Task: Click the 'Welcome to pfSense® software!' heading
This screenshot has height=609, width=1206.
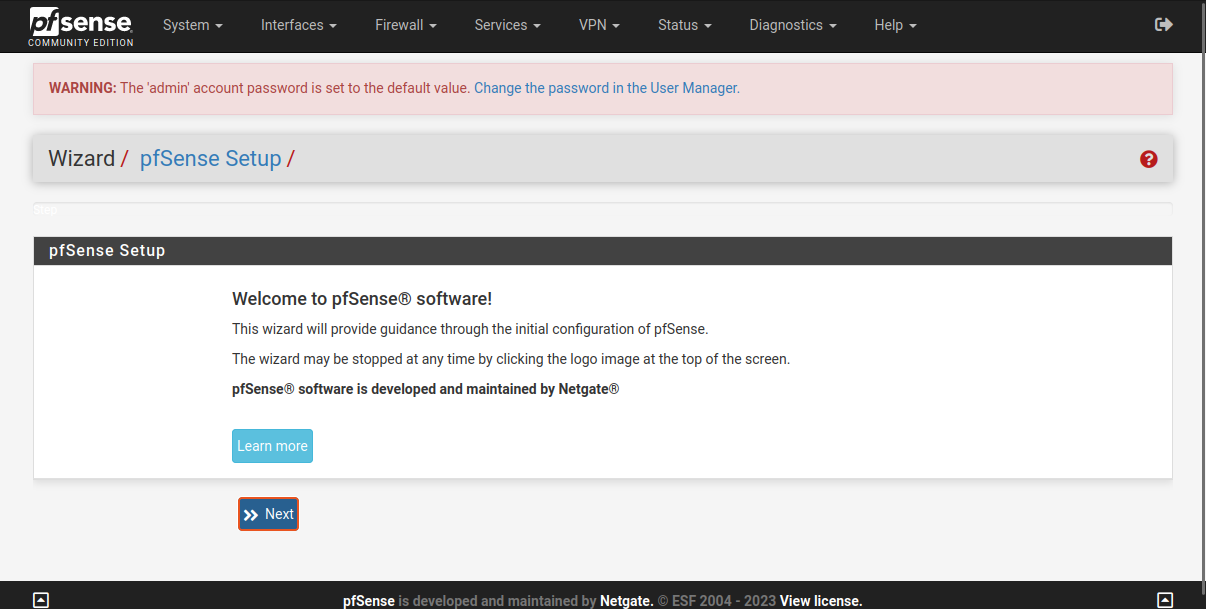Action: (x=362, y=299)
